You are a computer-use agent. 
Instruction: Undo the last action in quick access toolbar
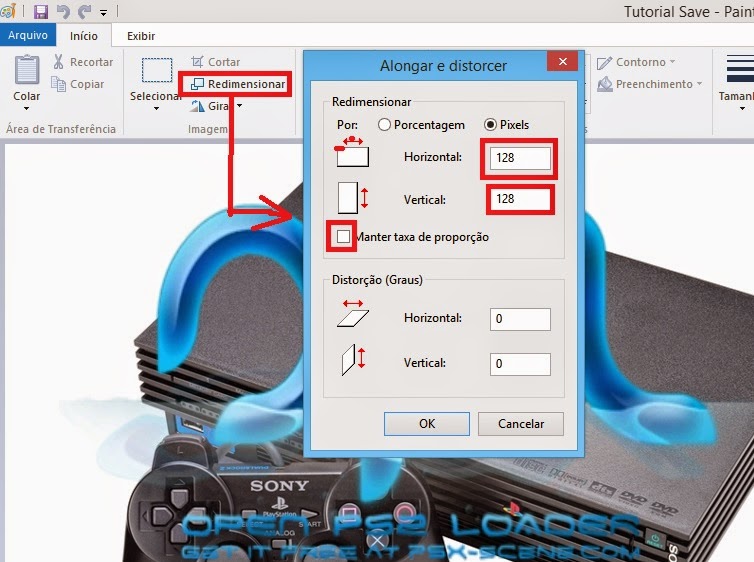(x=63, y=11)
